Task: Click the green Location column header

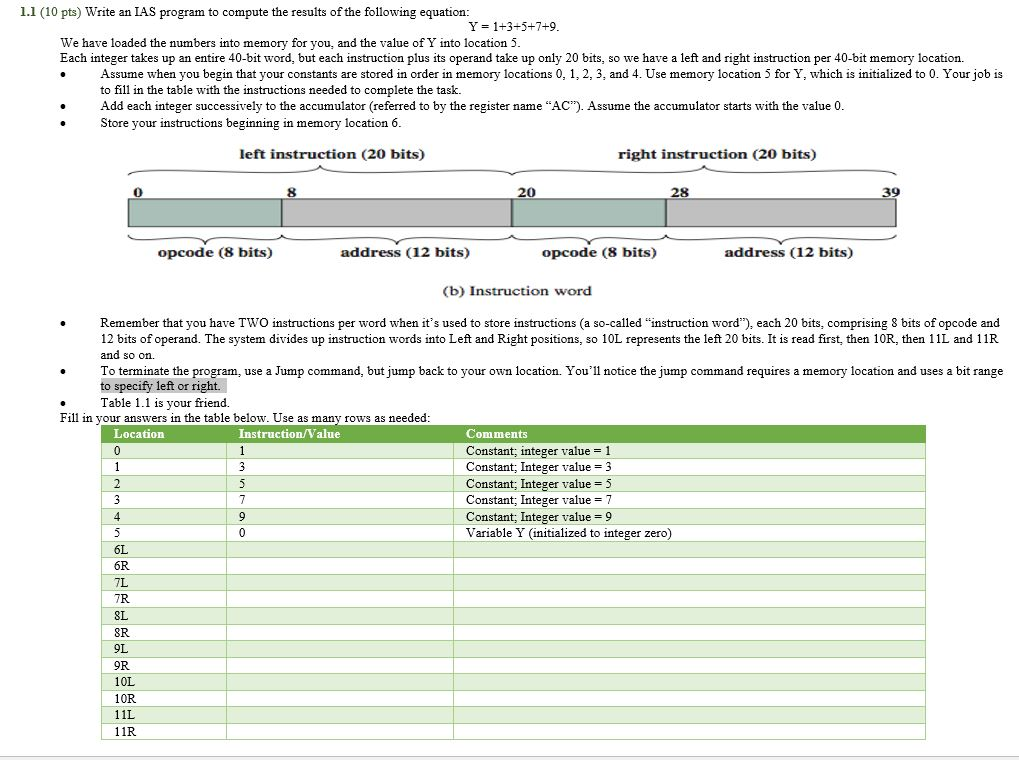Action: pyautogui.click(x=139, y=434)
